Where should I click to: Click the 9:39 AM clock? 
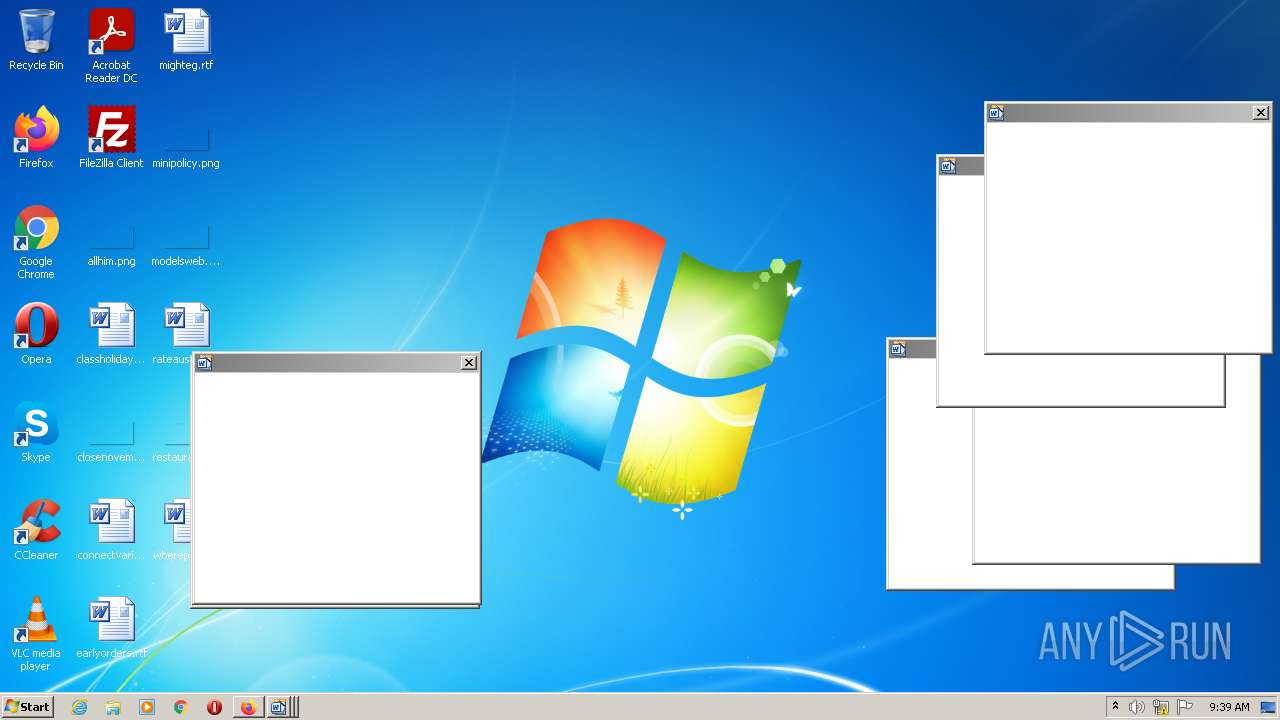(x=1229, y=707)
